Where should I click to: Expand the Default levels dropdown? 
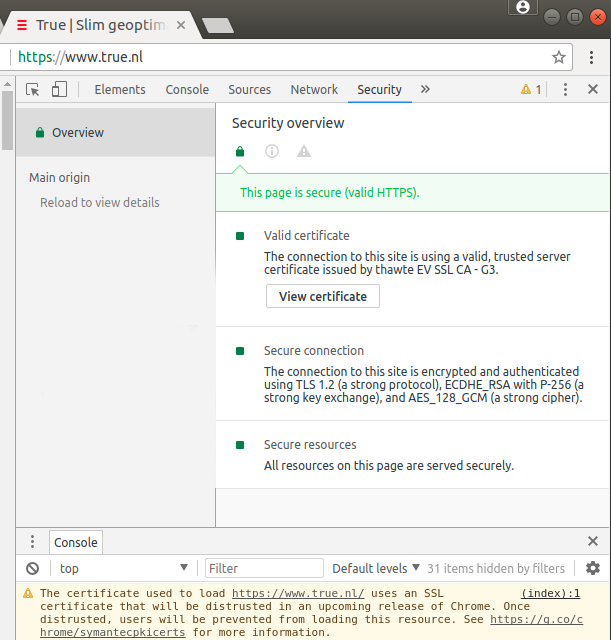(376, 568)
